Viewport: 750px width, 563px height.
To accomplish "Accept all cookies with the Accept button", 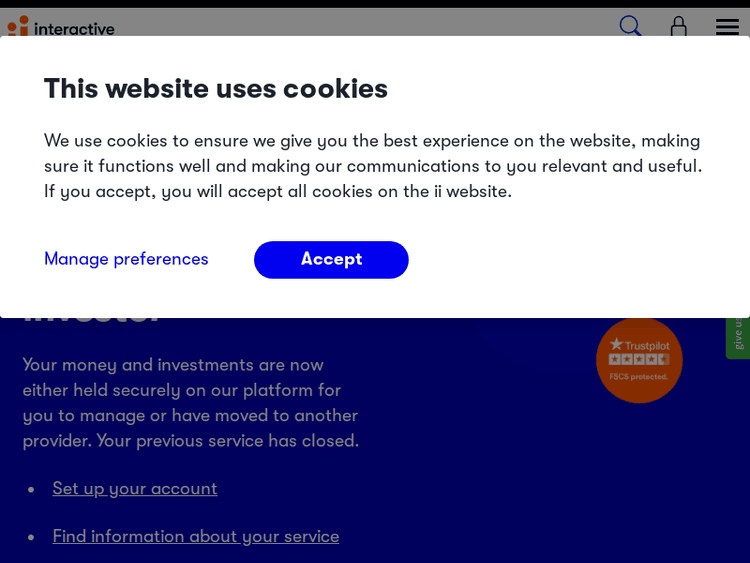I will click(331, 260).
